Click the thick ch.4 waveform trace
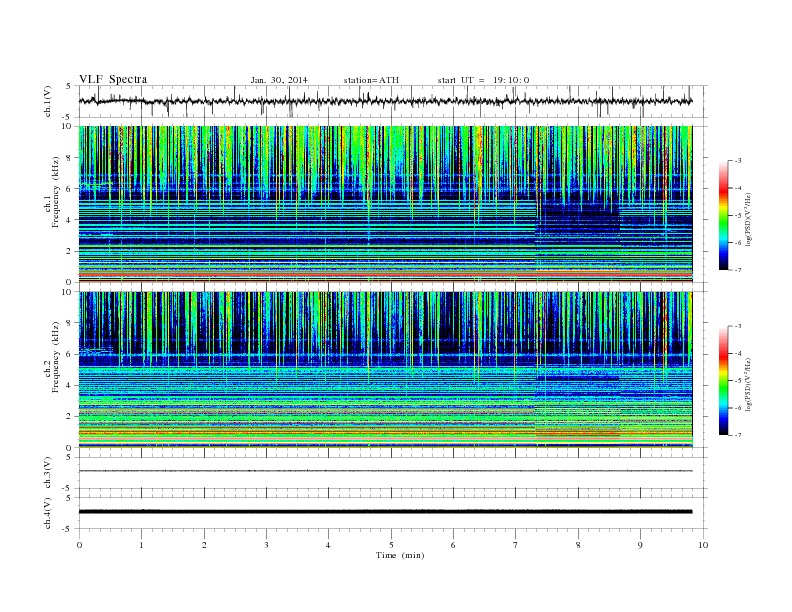 [385, 512]
